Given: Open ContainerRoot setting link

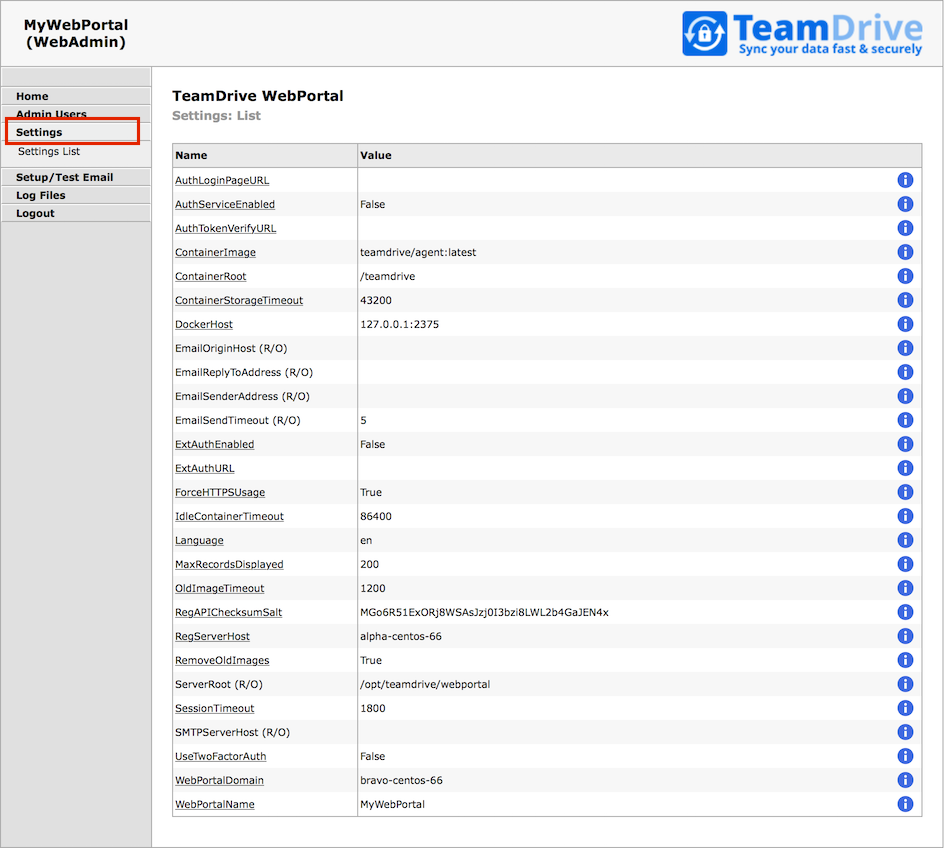Looking at the screenshot, I should 211,277.
